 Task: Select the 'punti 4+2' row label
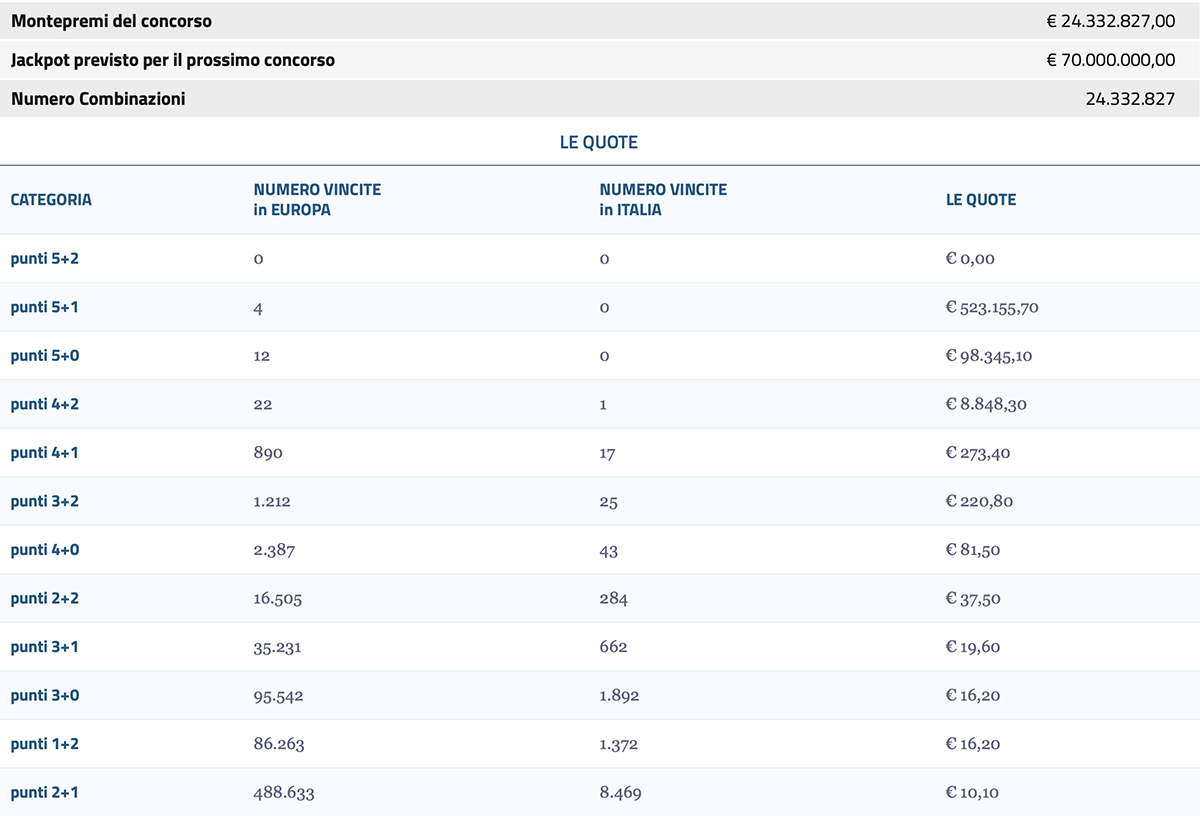44,404
